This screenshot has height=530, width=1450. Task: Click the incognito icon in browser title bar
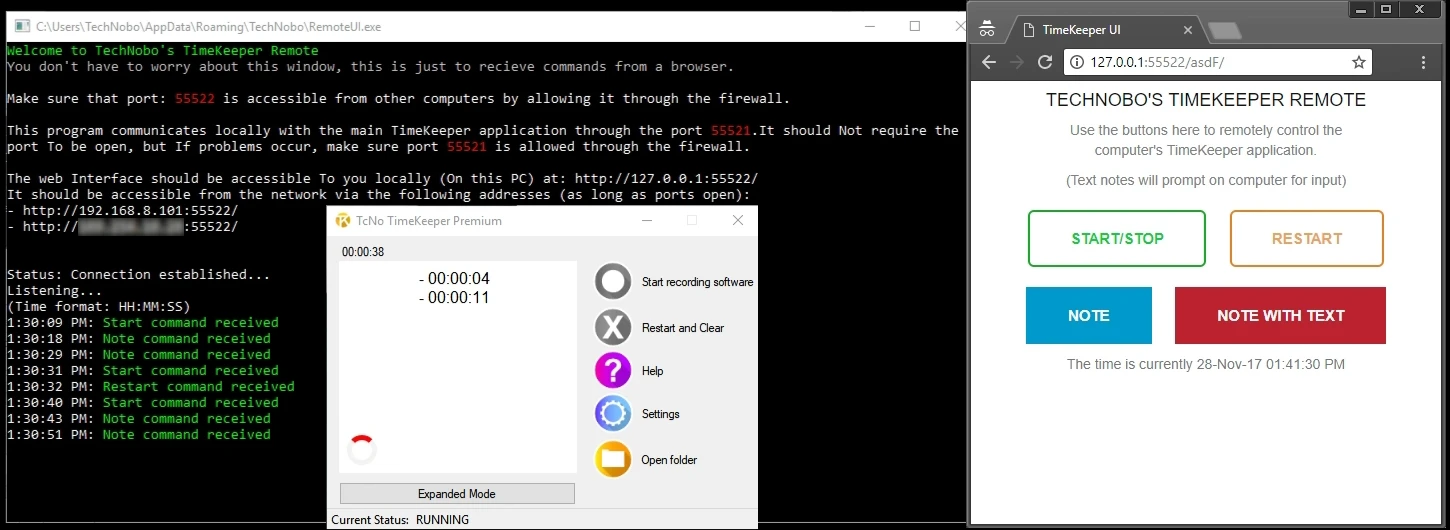coord(987,29)
